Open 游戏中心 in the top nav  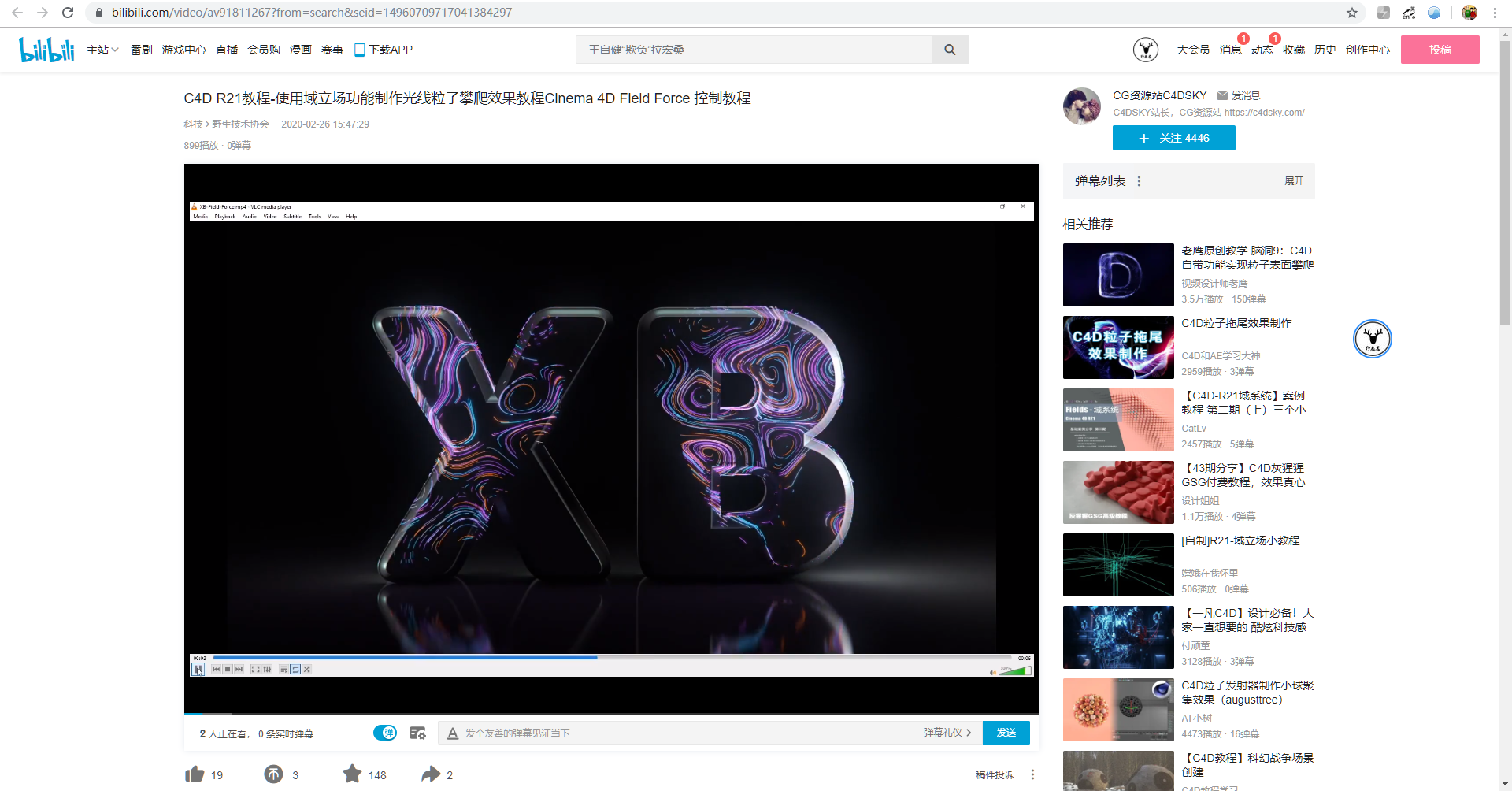tap(183, 50)
